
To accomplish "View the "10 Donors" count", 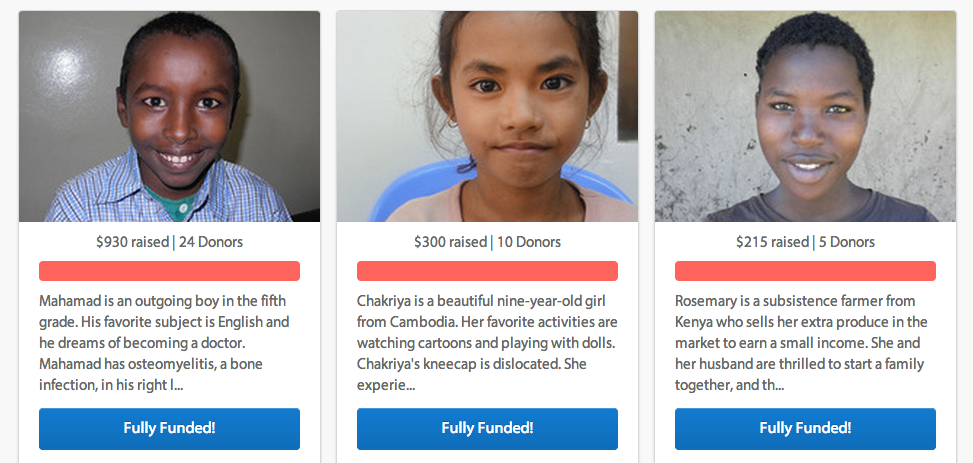I will point(528,242).
